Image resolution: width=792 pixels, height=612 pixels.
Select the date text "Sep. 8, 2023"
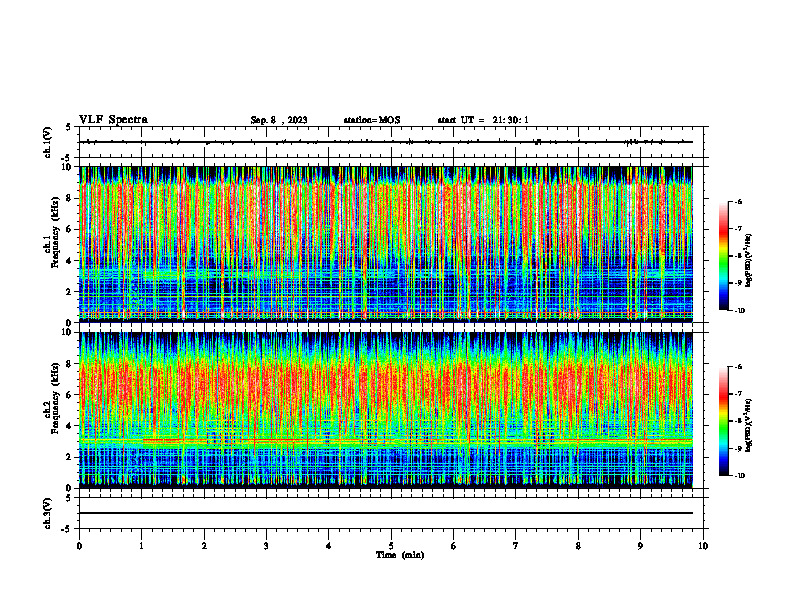pos(279,120)
